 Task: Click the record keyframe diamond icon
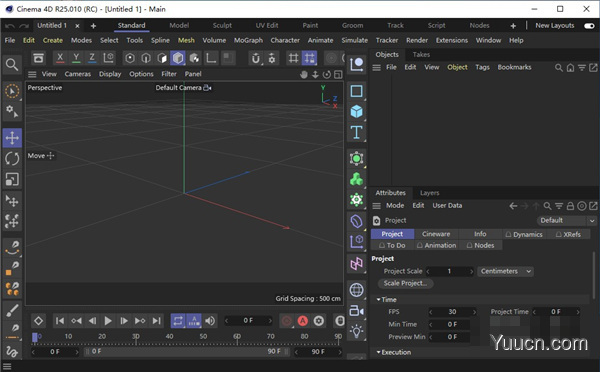38,321
